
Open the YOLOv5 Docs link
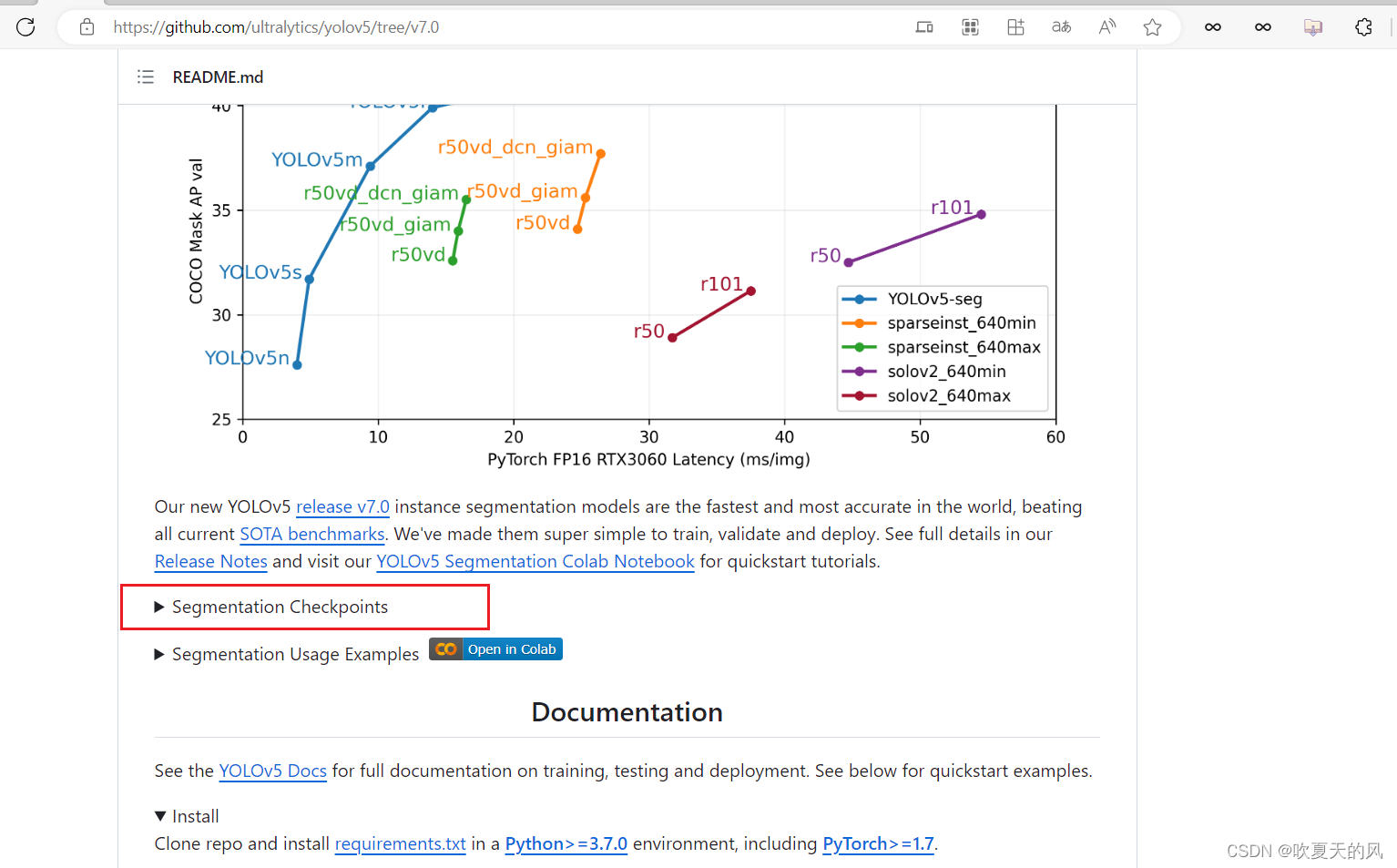pos(273,771)
